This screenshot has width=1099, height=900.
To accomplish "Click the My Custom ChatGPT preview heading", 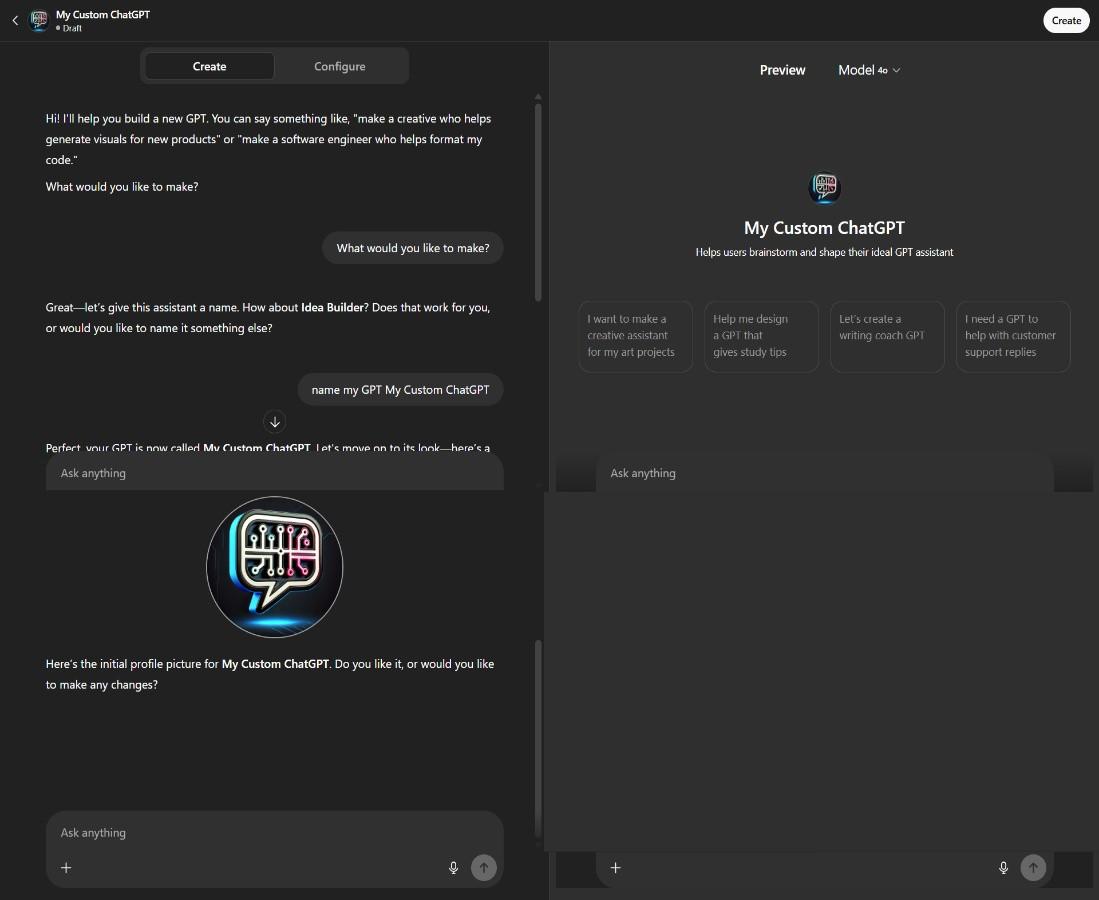I will coord(824,228).
